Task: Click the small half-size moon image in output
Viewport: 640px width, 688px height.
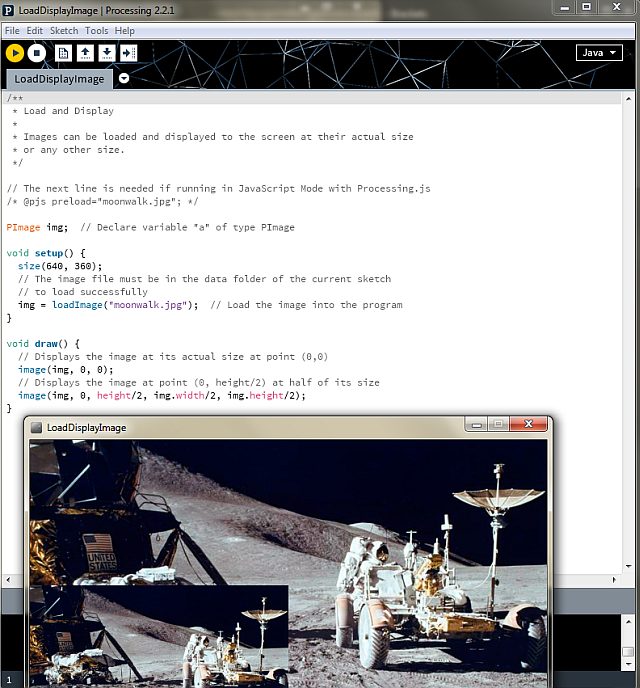Action: pyautogui.click(x=159, y=636)
